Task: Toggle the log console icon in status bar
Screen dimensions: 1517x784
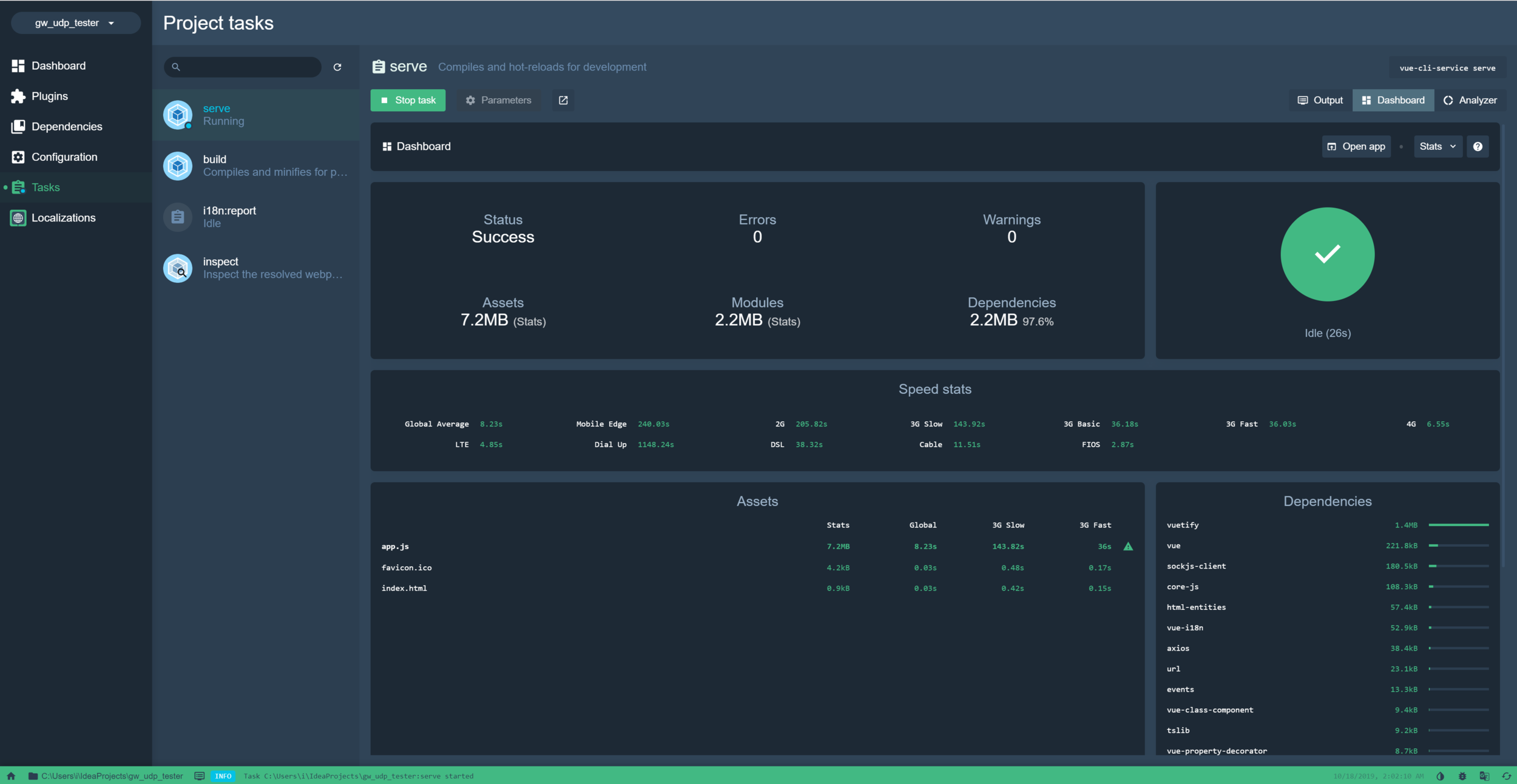Action: coord(199,776)
